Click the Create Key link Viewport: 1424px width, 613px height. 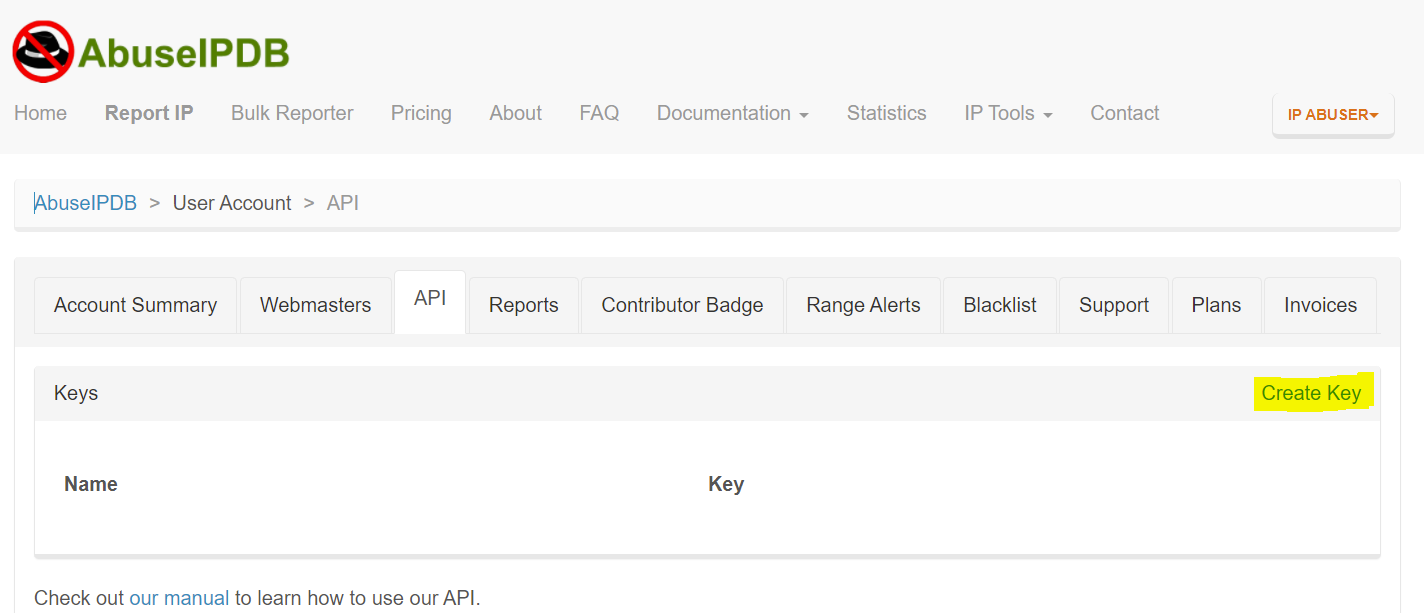pos(1311,393)
